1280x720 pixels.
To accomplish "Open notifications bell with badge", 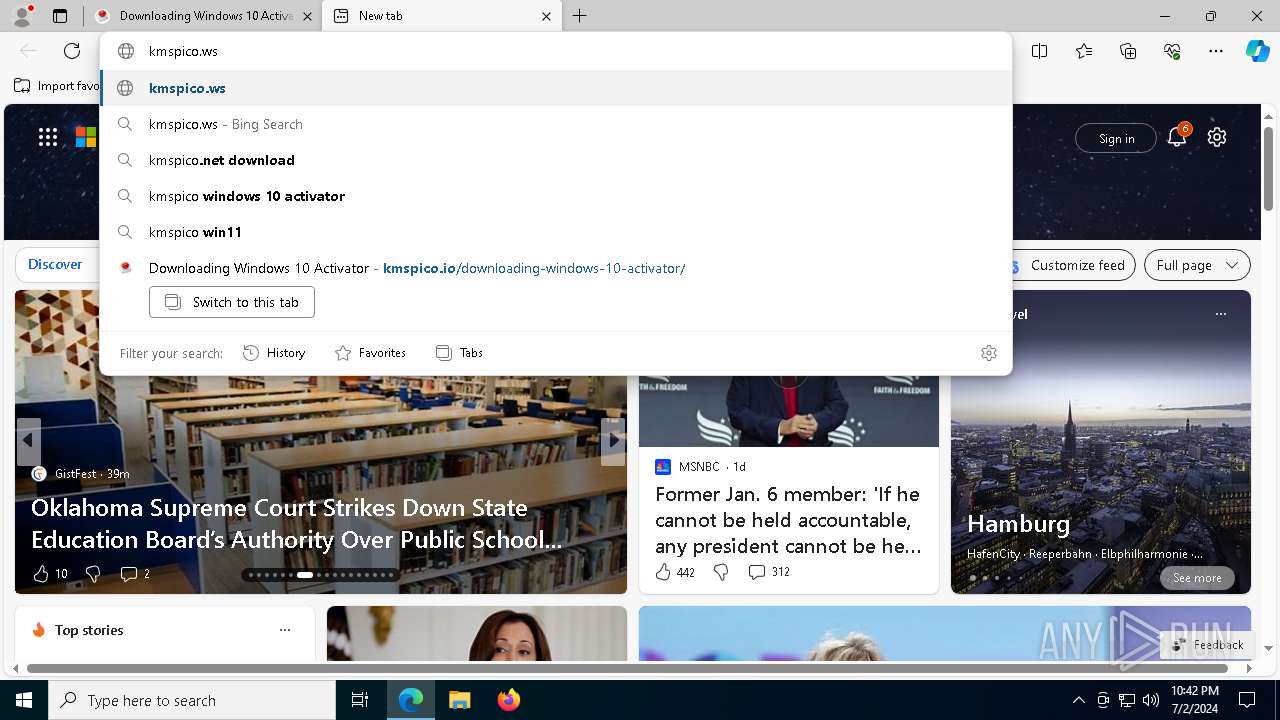I will 1177,138.
